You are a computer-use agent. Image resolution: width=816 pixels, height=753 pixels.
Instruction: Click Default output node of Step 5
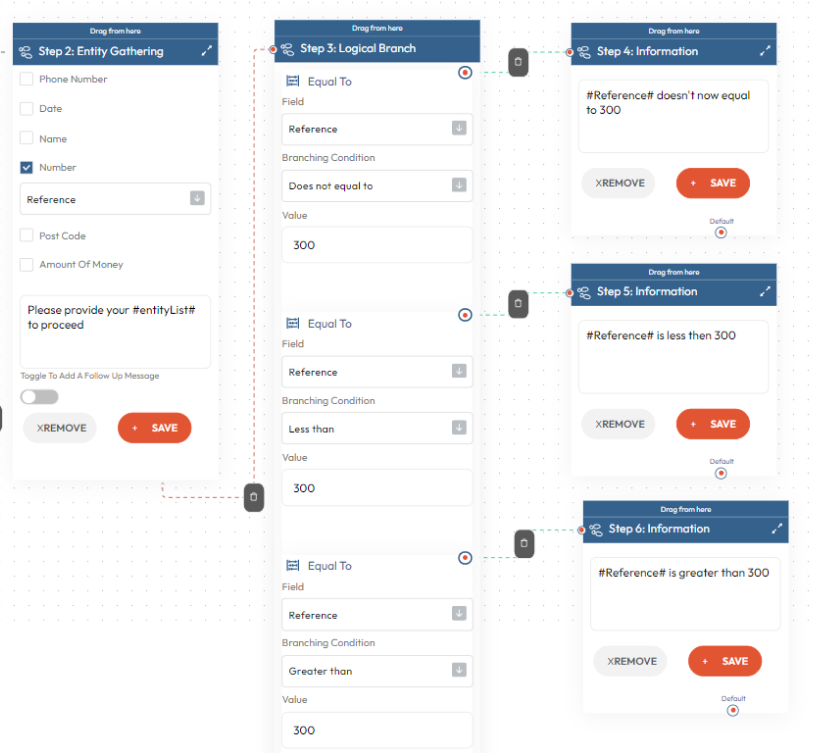pyautogui.click(x=721, y=473)
